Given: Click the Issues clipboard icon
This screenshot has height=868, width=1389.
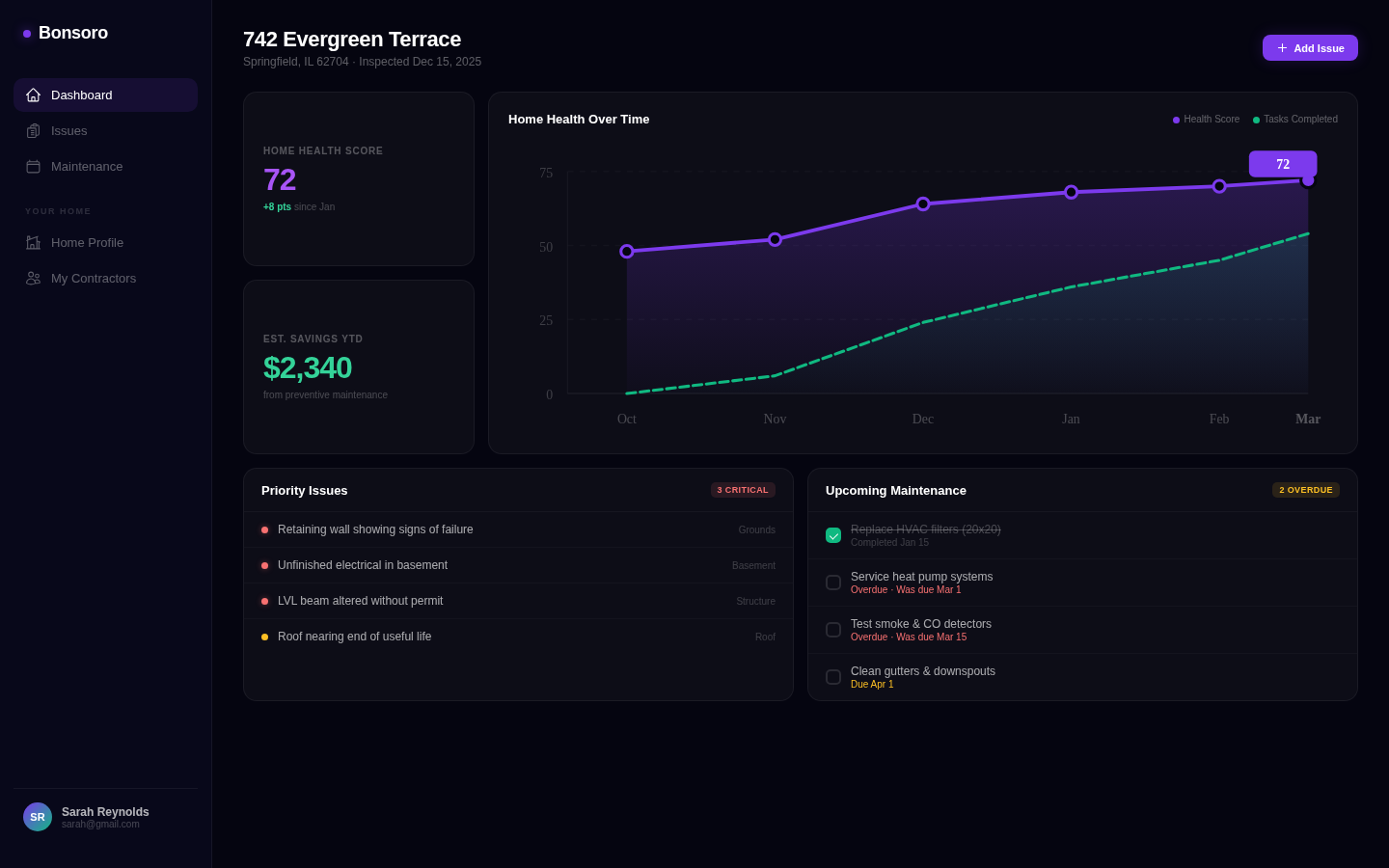Looking at the screenshot, I should [x=32, y=130].
